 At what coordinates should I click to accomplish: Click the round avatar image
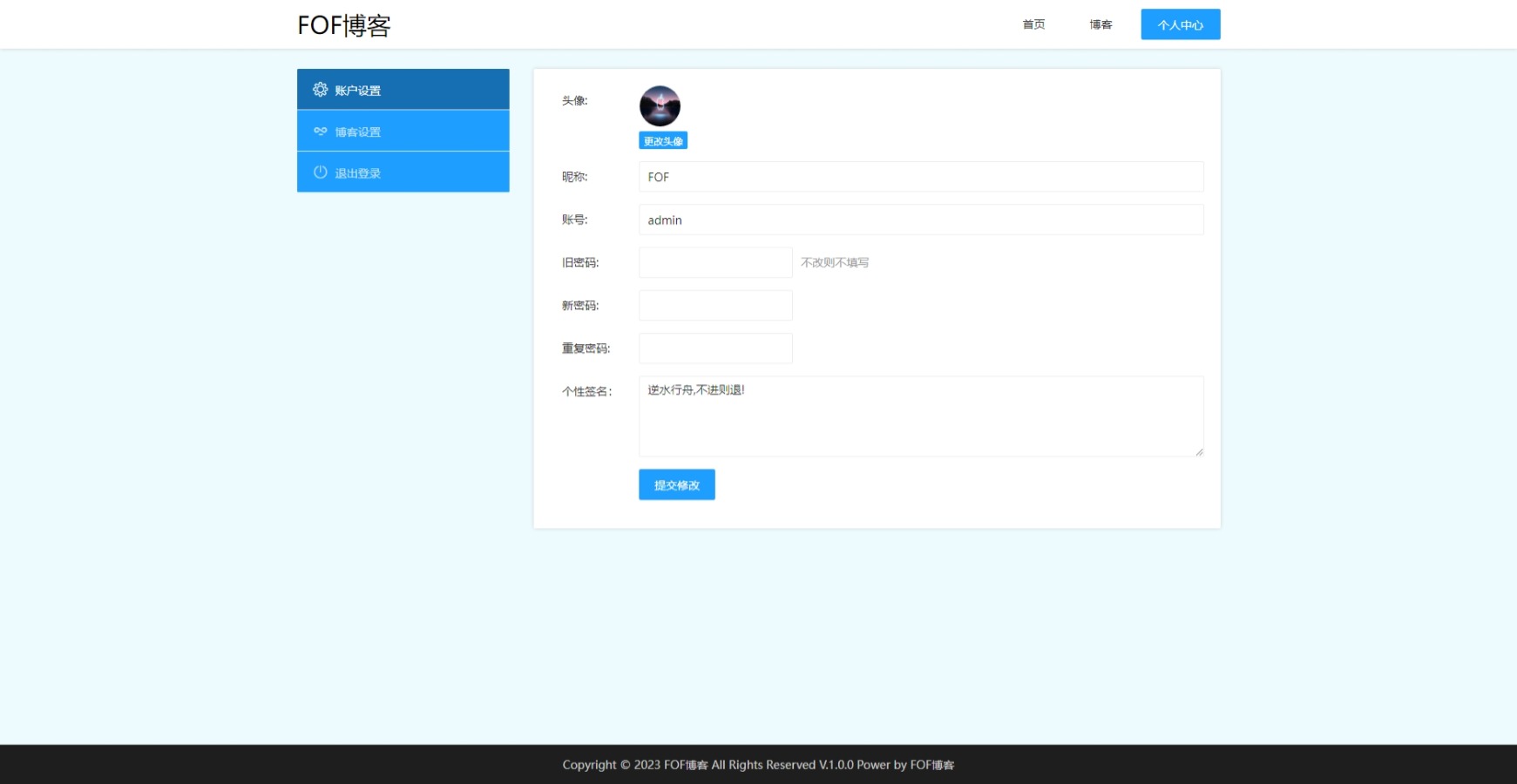660,106
